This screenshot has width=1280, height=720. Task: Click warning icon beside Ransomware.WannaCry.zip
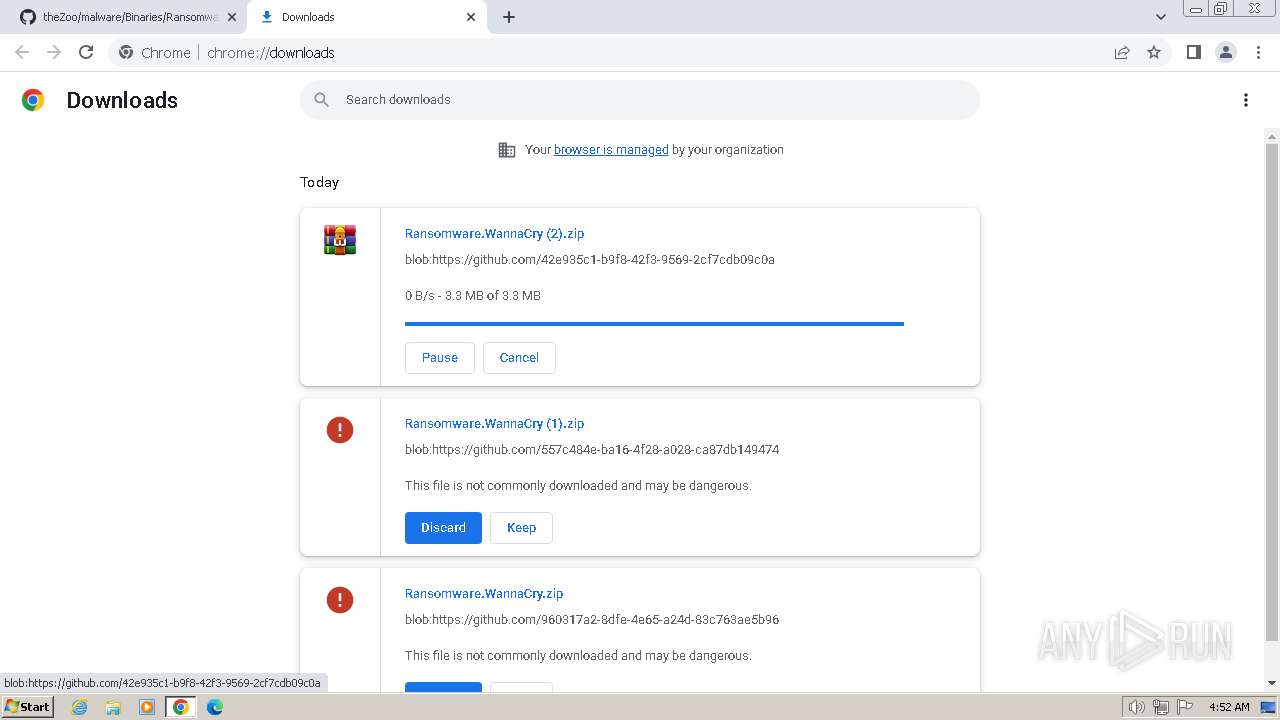(340, 600)
